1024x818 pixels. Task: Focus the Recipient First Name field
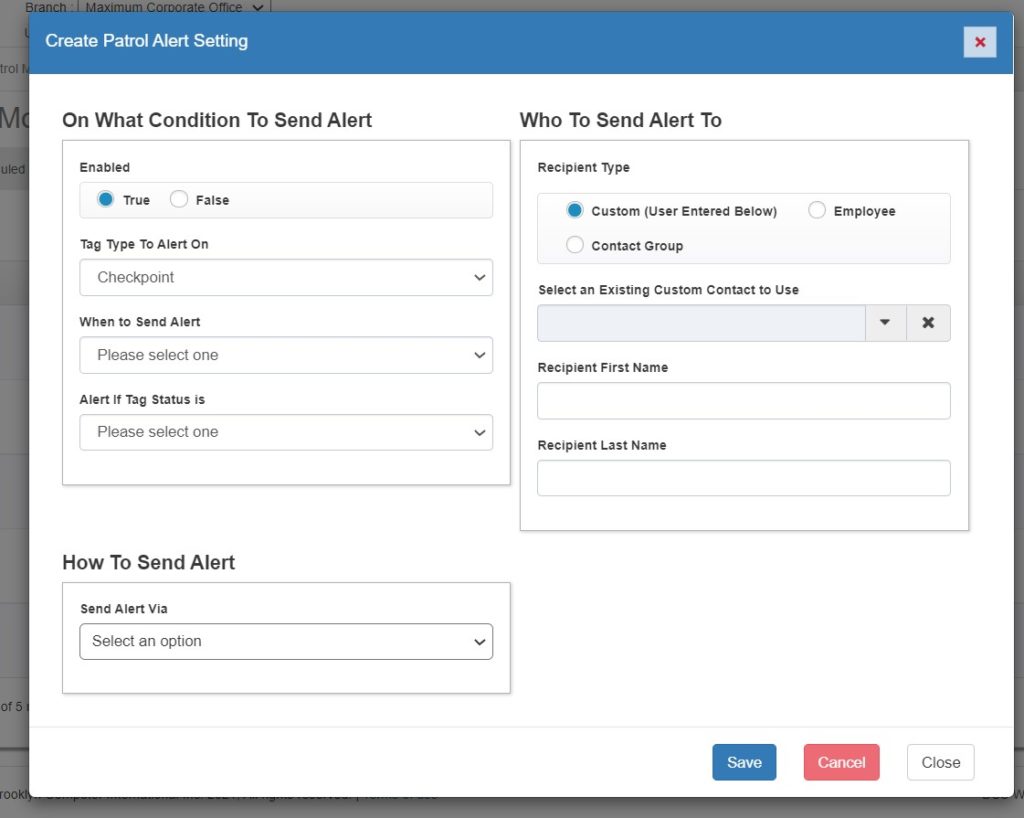[x=743, y=401]
